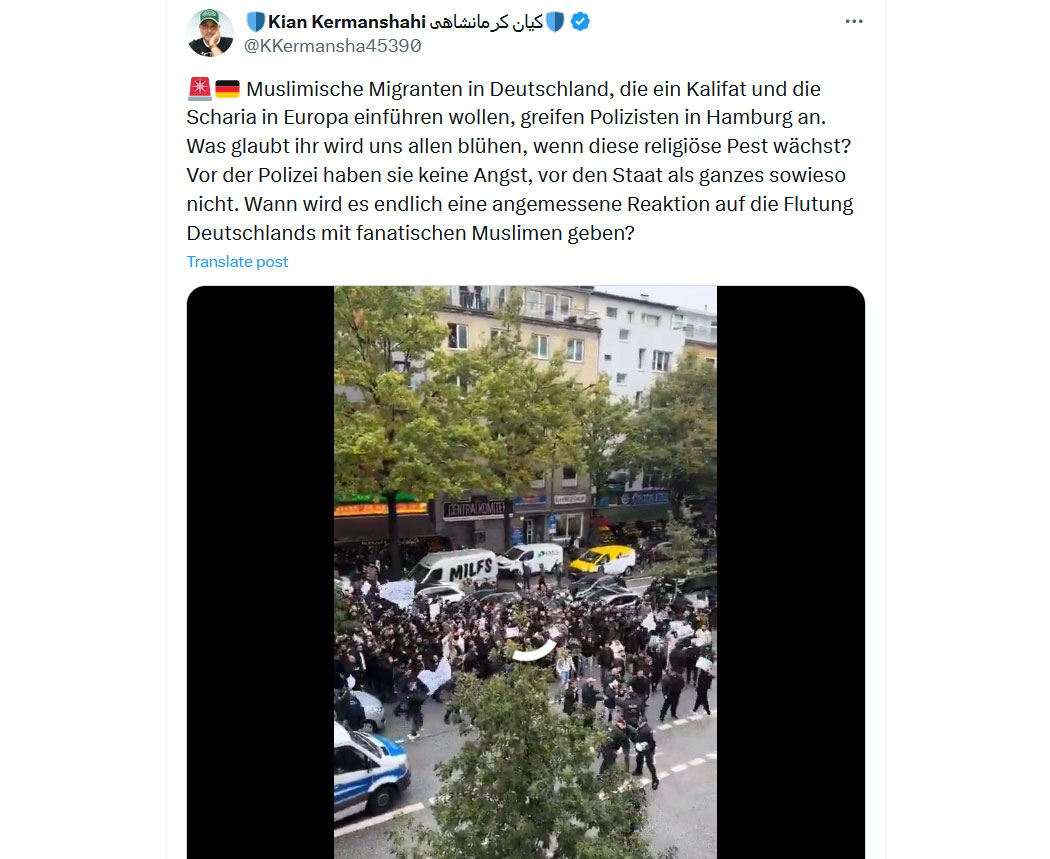The image size is (1050, 859).
Task: Click the German flag emoji
Action: tap(228, 89)
